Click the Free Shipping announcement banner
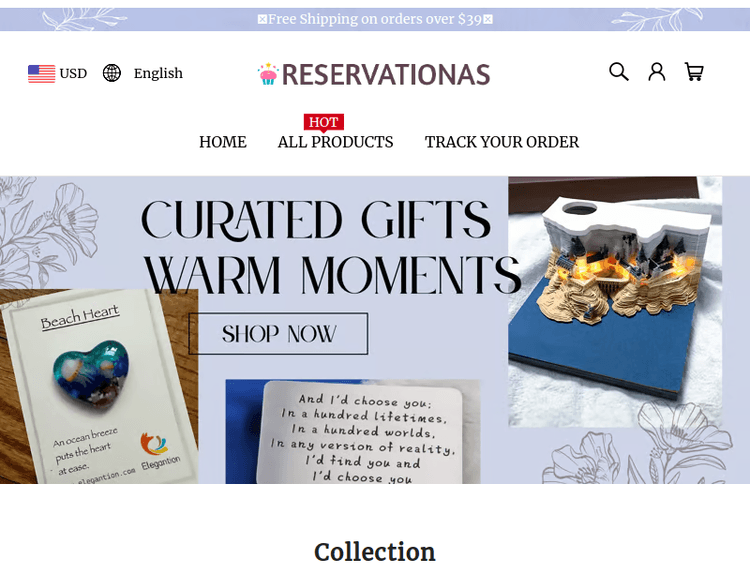 (375, 19)
